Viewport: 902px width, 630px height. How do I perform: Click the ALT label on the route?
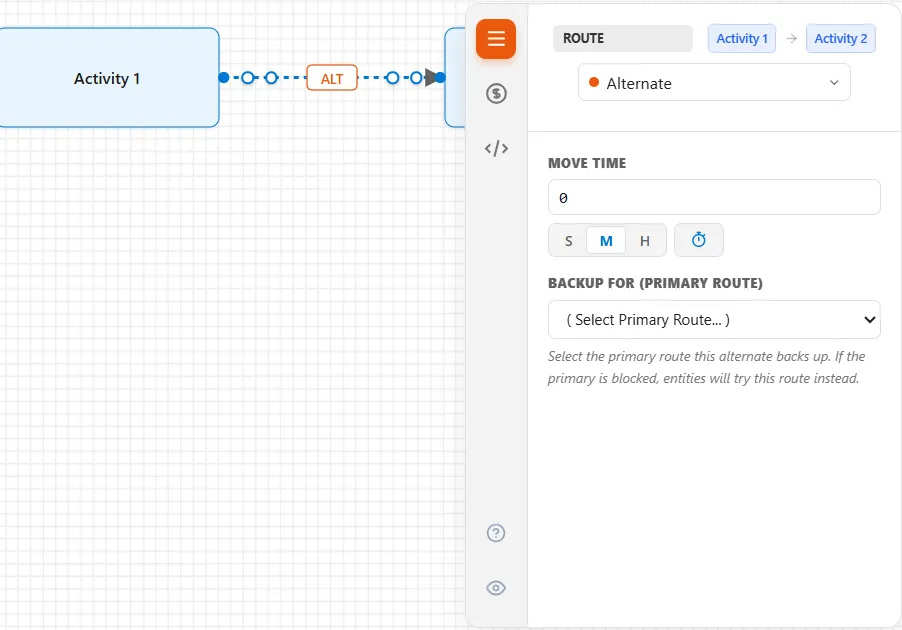tap(332, 78)
